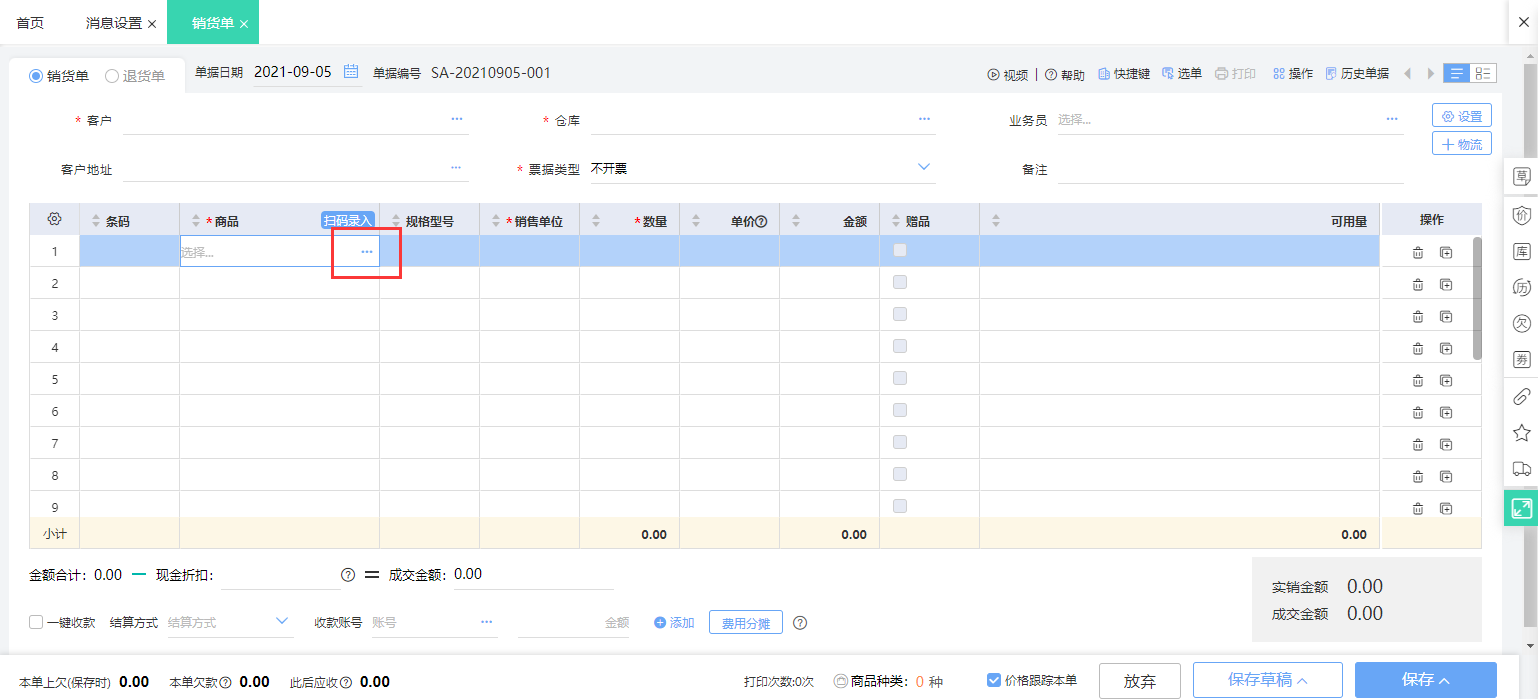Copy row 3 with its duplicate icon
This screenshot has width=1538, height=699.
(1446, 317)
